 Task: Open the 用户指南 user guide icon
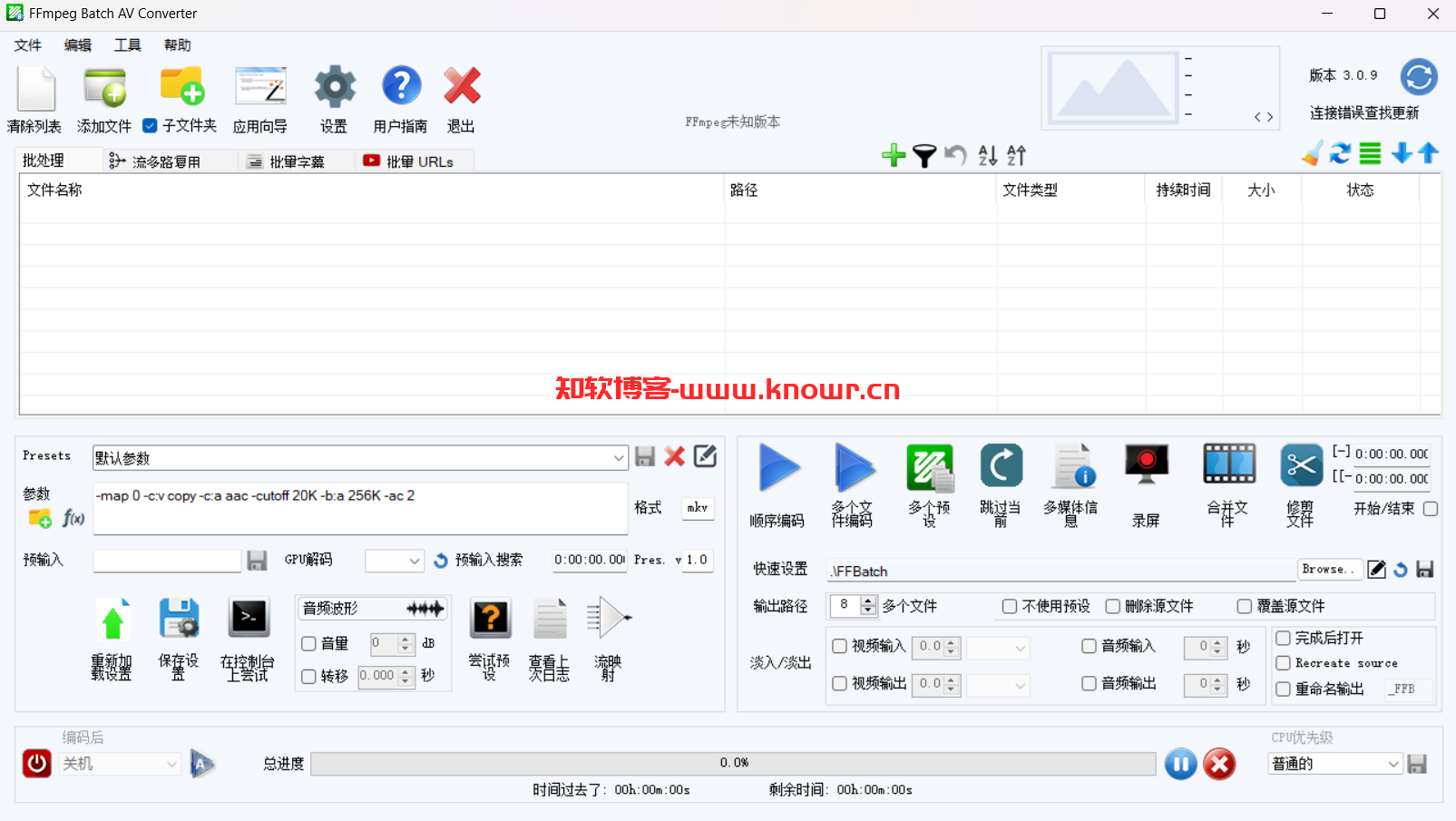(401, 86)
